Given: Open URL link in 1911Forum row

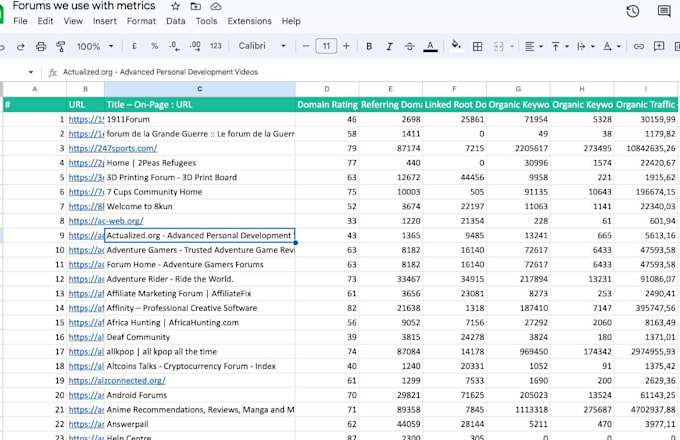Looking at the screenshot, I should [x=86, y=119].
